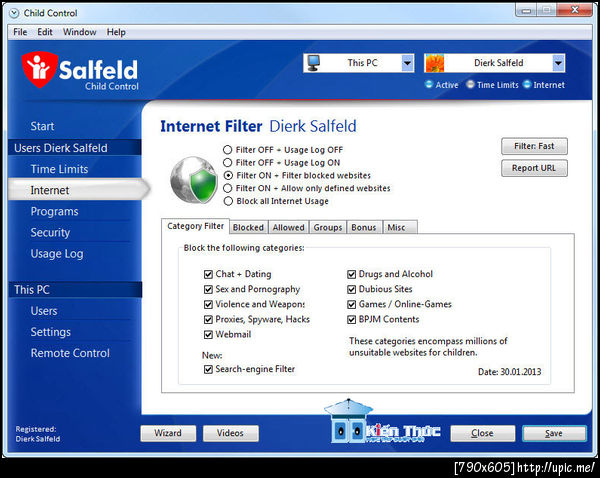
Task: Click the Internet Filter heading
Action: [211, 126]
